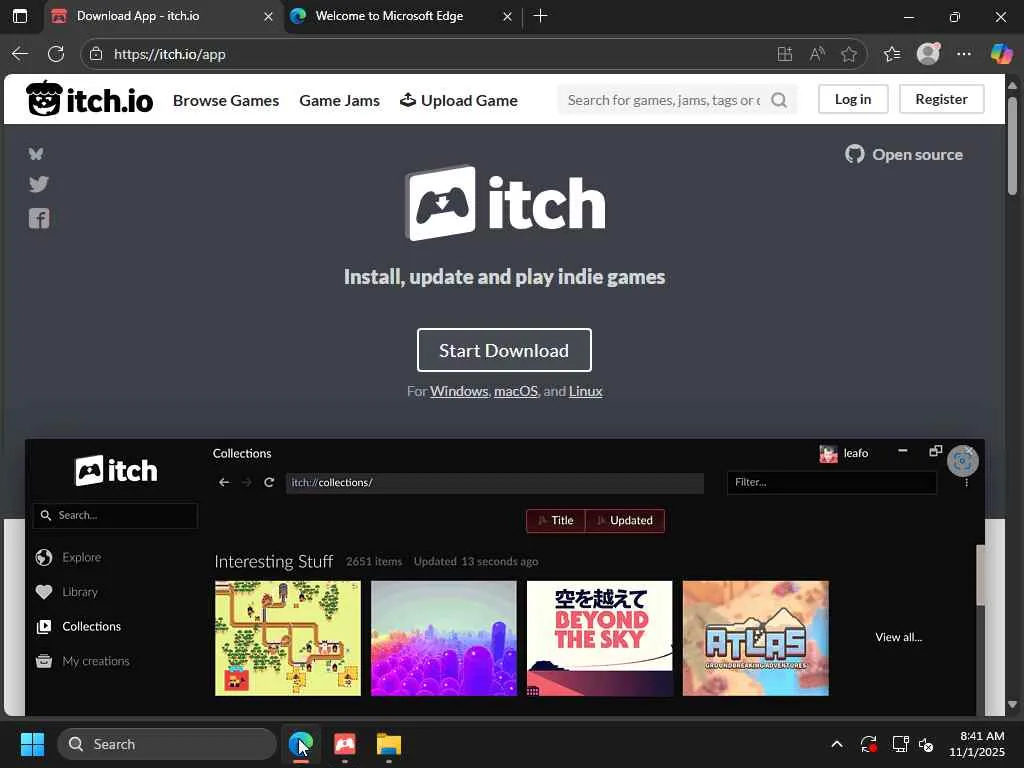Open Browse Games menu item

click(226, 101)
